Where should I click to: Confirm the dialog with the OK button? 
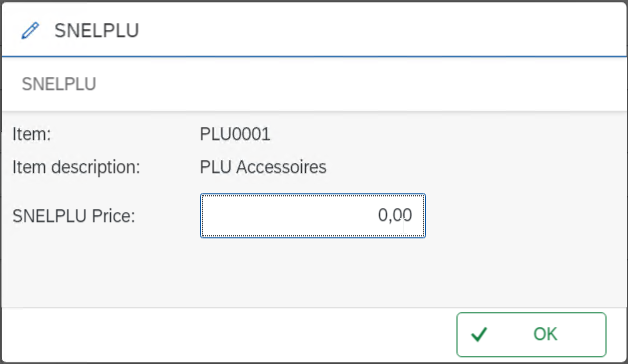531,334
